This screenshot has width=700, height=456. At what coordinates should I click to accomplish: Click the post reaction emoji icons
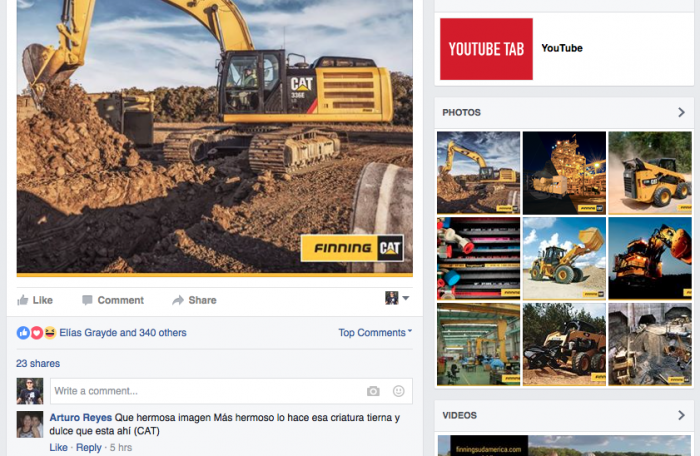coord(36,333)
